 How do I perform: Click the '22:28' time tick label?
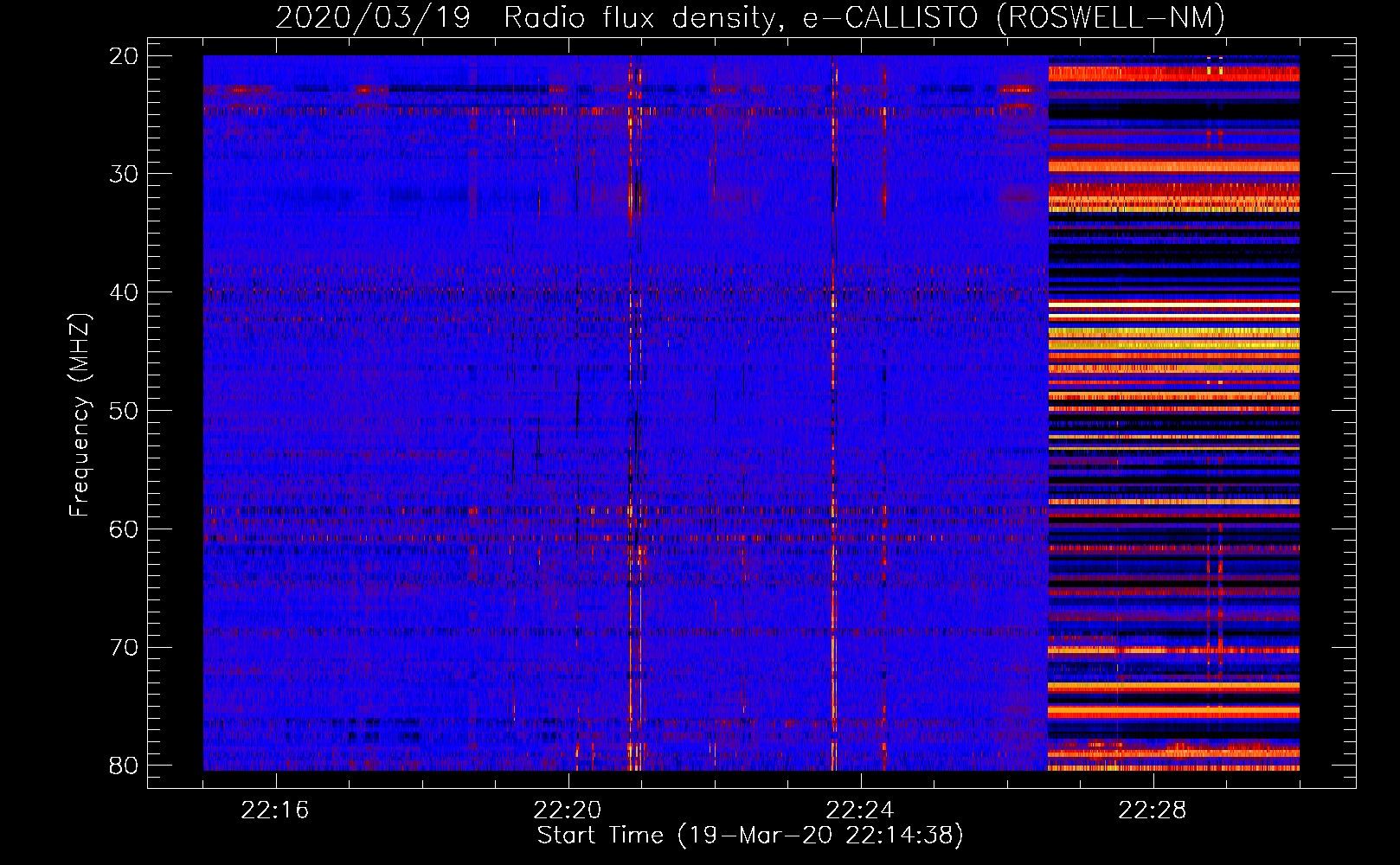1153,811
